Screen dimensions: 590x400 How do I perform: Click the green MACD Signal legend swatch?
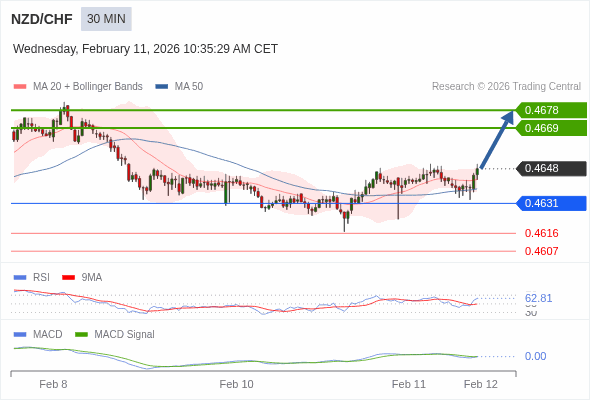pos(81,335)
